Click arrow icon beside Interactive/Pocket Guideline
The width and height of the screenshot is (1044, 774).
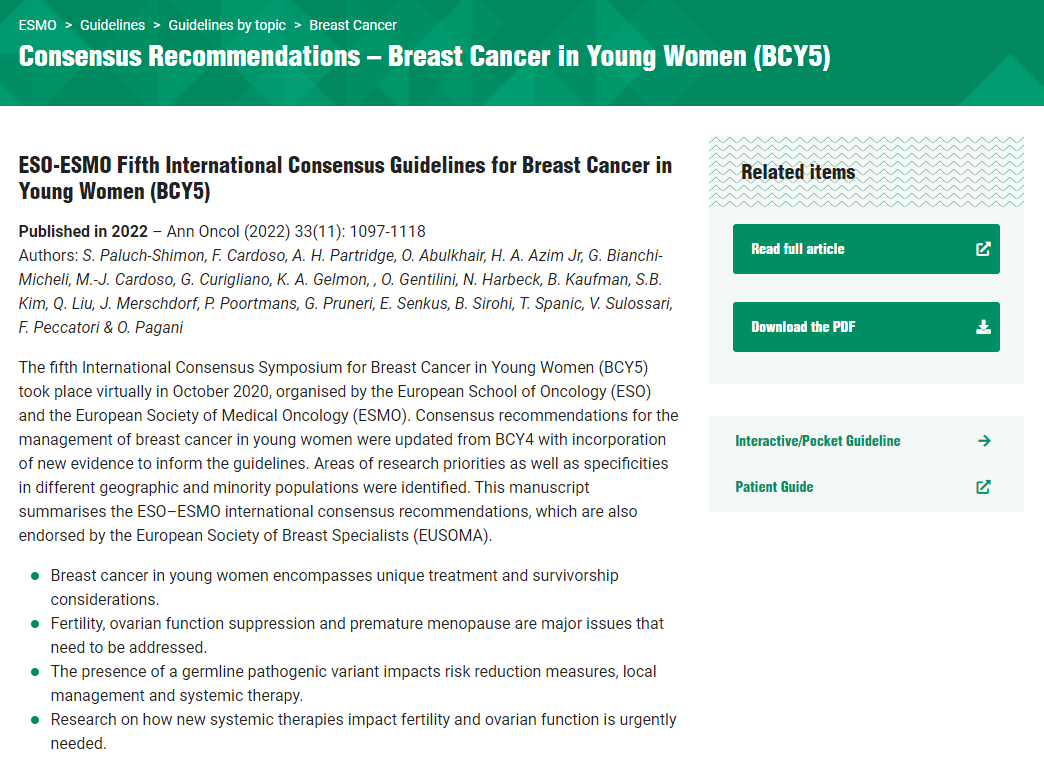coord(984,441)
